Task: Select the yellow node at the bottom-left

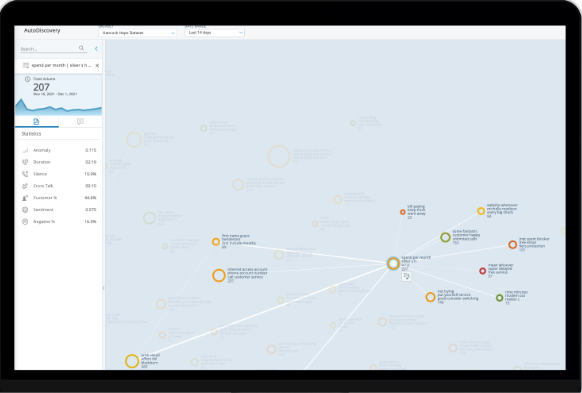Action: click(x=132, y=361)
